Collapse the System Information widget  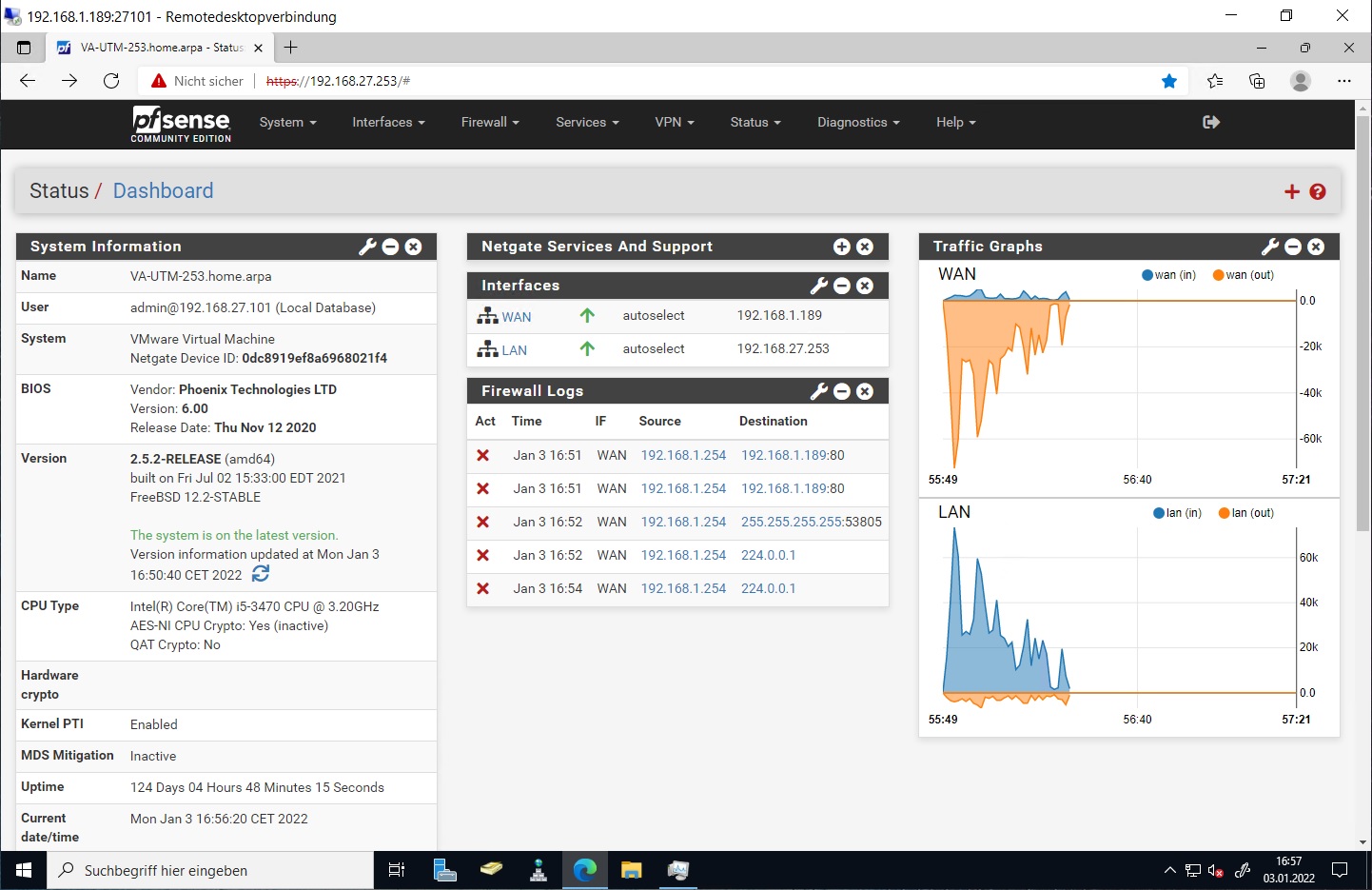click(390, 247)
